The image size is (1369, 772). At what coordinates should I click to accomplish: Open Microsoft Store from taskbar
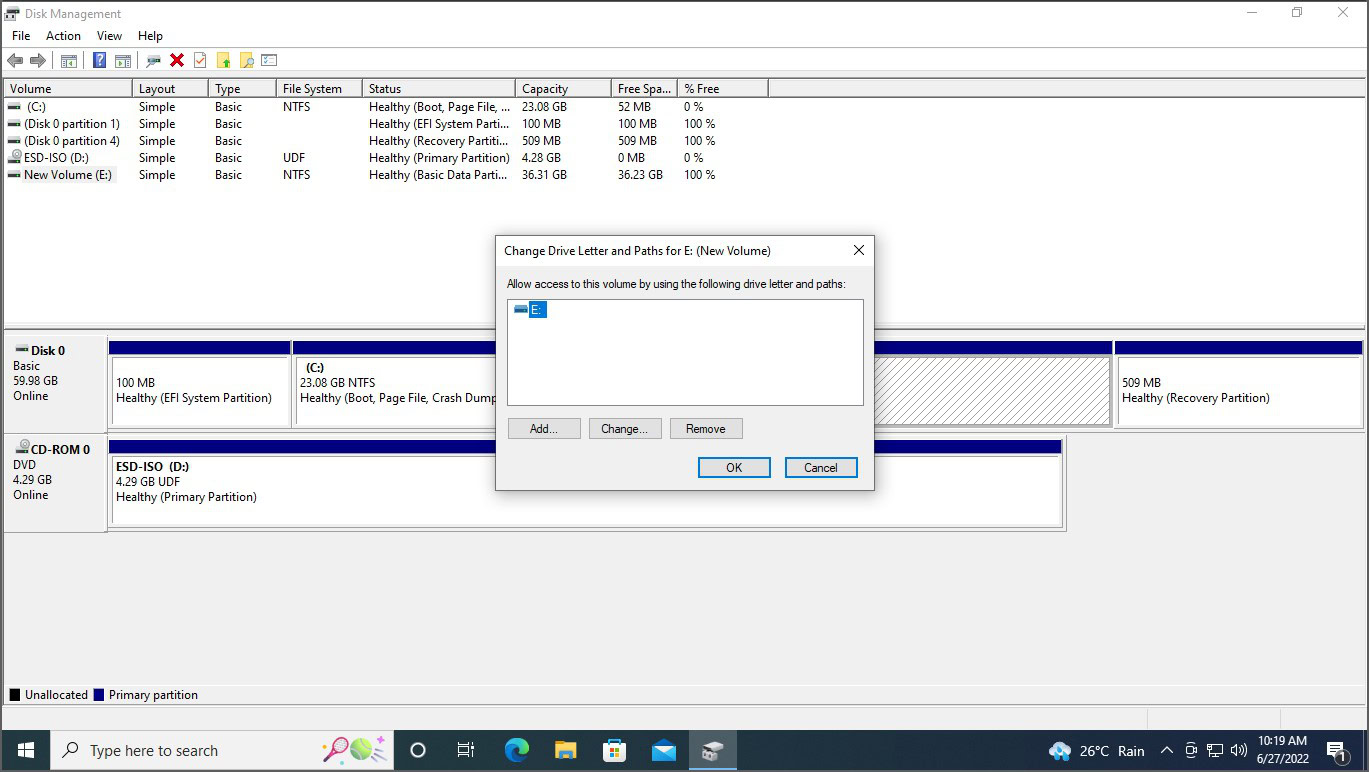coord(614,750)
